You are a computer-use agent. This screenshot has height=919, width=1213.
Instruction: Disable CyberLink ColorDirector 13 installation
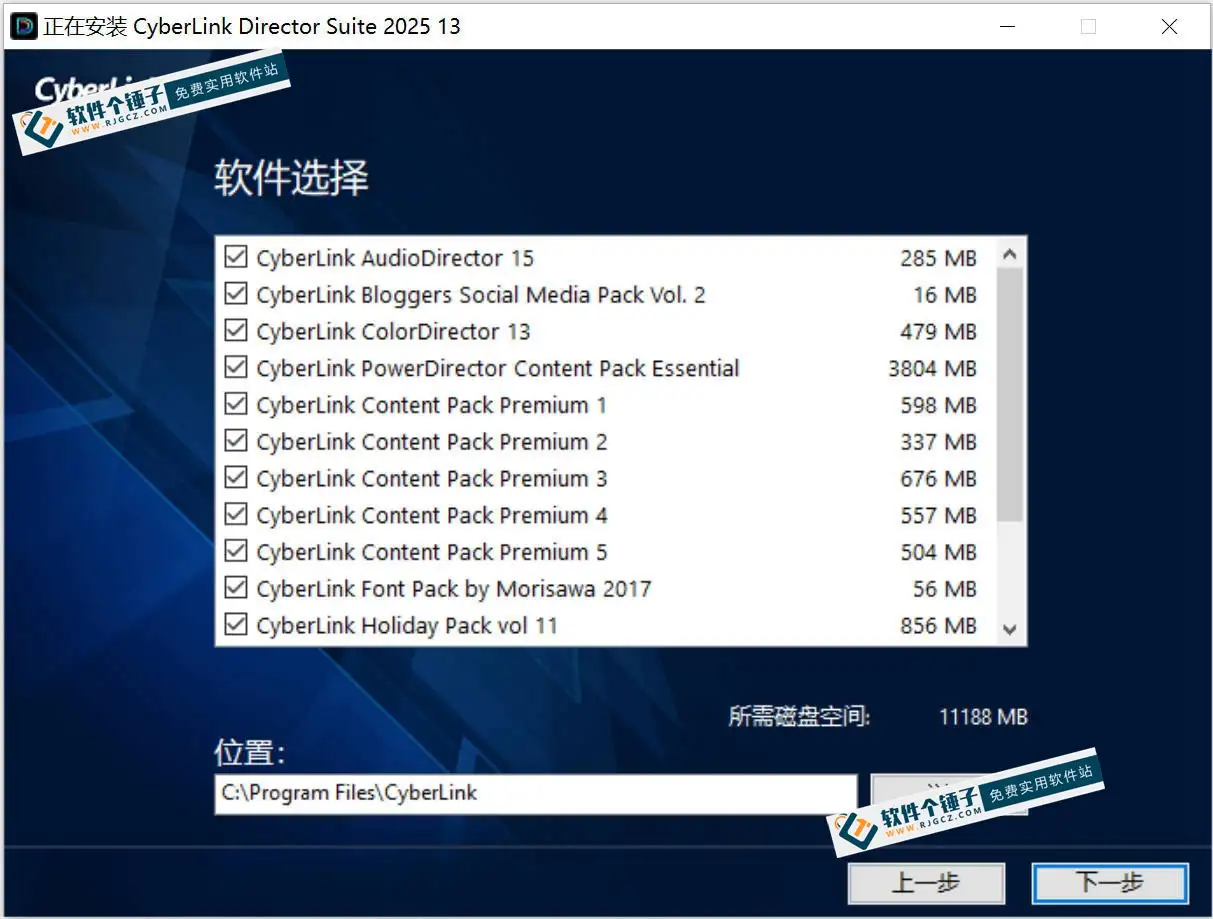(x=236, y=330)
